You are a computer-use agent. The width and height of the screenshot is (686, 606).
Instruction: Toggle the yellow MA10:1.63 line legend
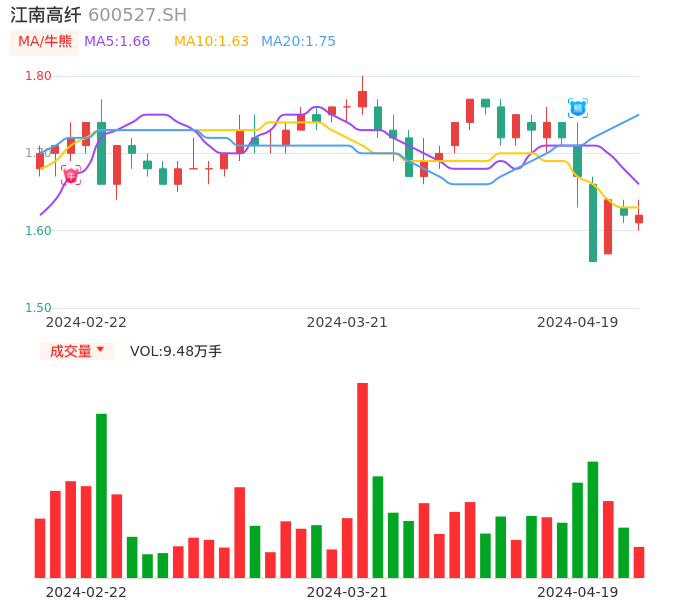211,41
